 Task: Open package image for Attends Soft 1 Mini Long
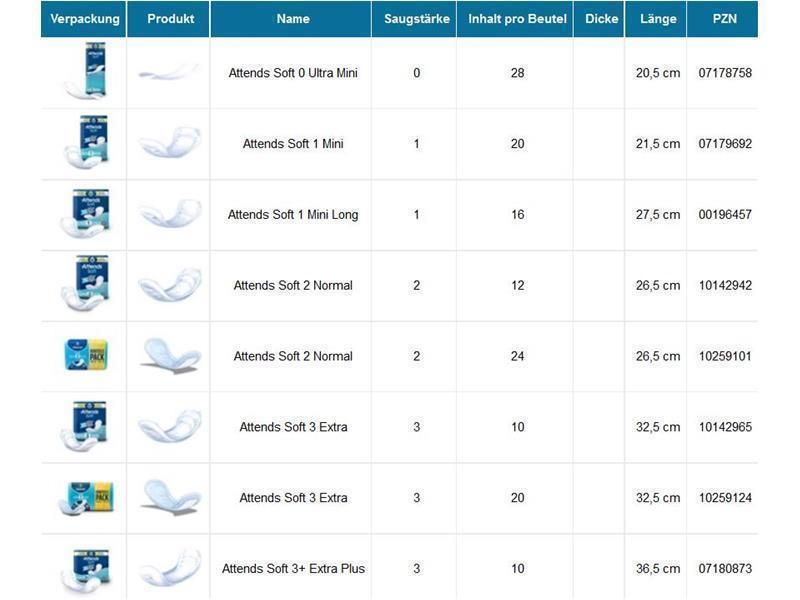pyautogui.click(x=85, y=213)
